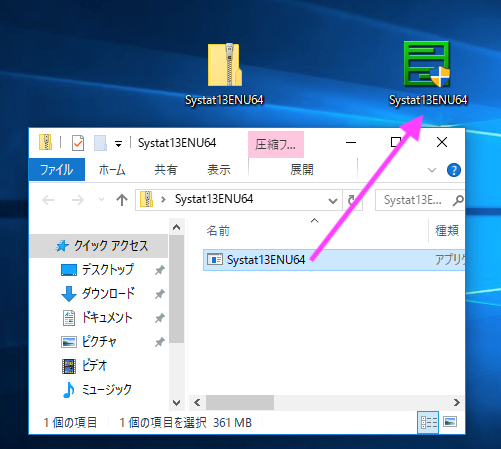Open the 展開 ribbon tab
The width and height of the screenshot is (501, 449).
302,170
